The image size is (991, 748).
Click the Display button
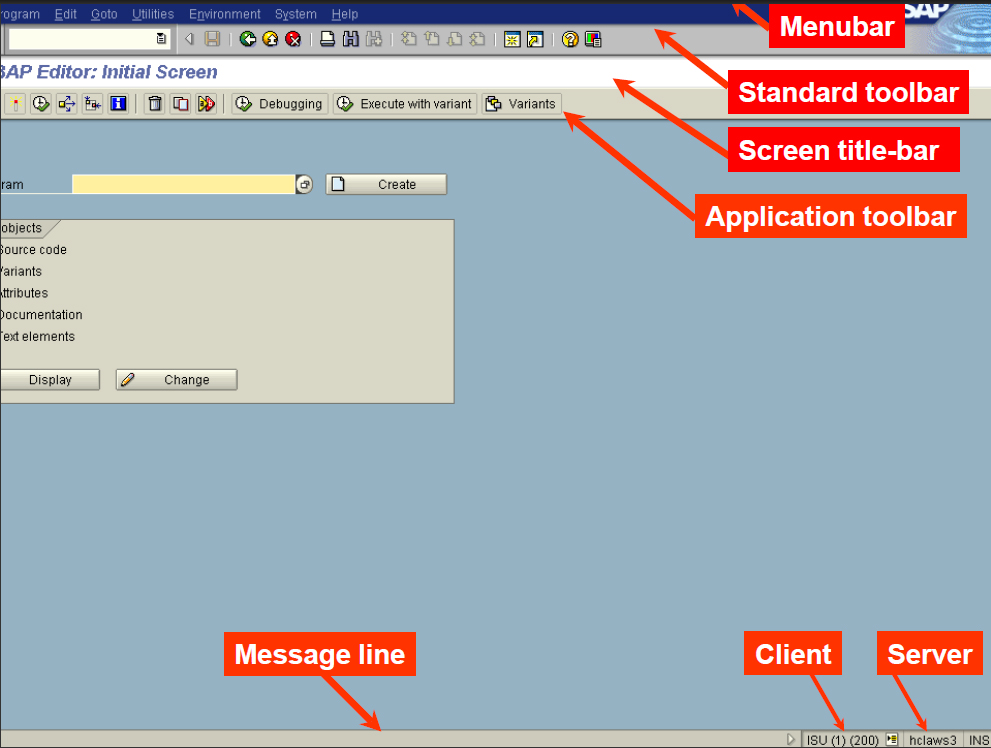[x=50, y=380]
